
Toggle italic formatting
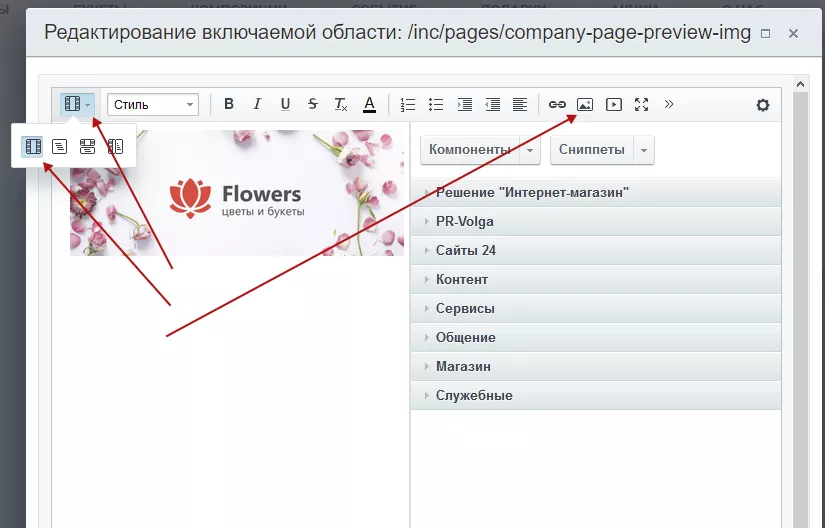(257, 104)
